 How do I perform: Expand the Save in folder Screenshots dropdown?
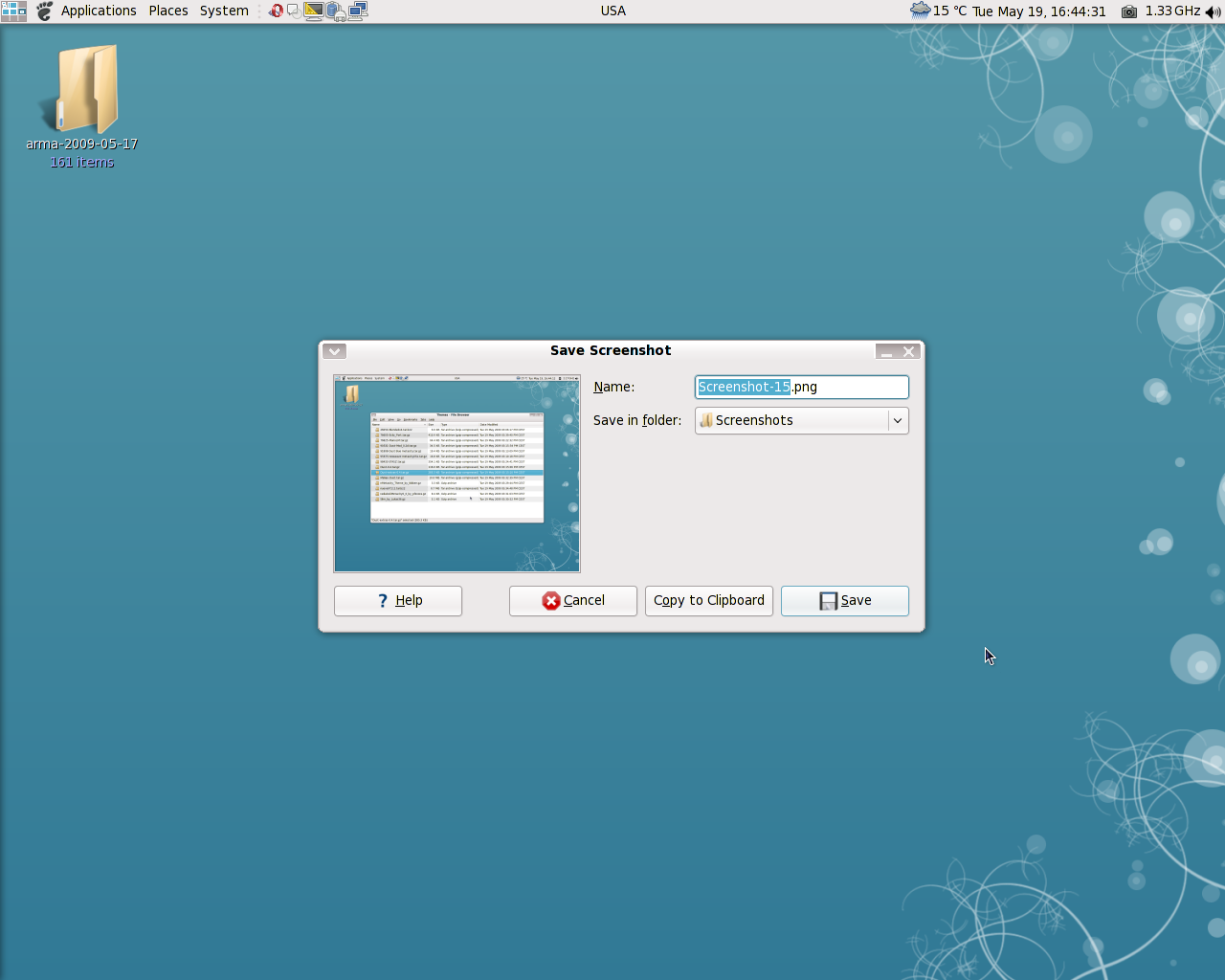click(x=802, y=420)
